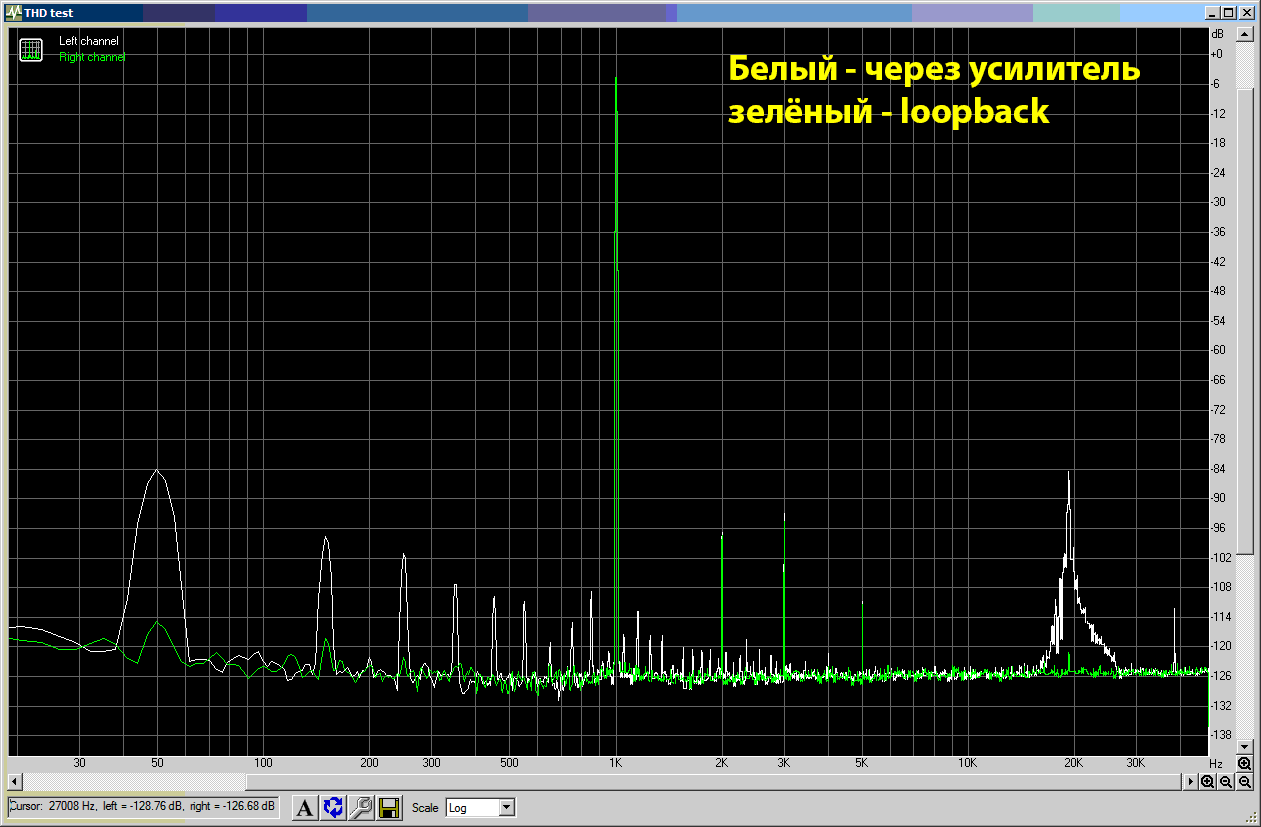Zoom in vertically, magnifier under vertical scrollbar
Screen dimensions: 1261x827
point(1244,764)
